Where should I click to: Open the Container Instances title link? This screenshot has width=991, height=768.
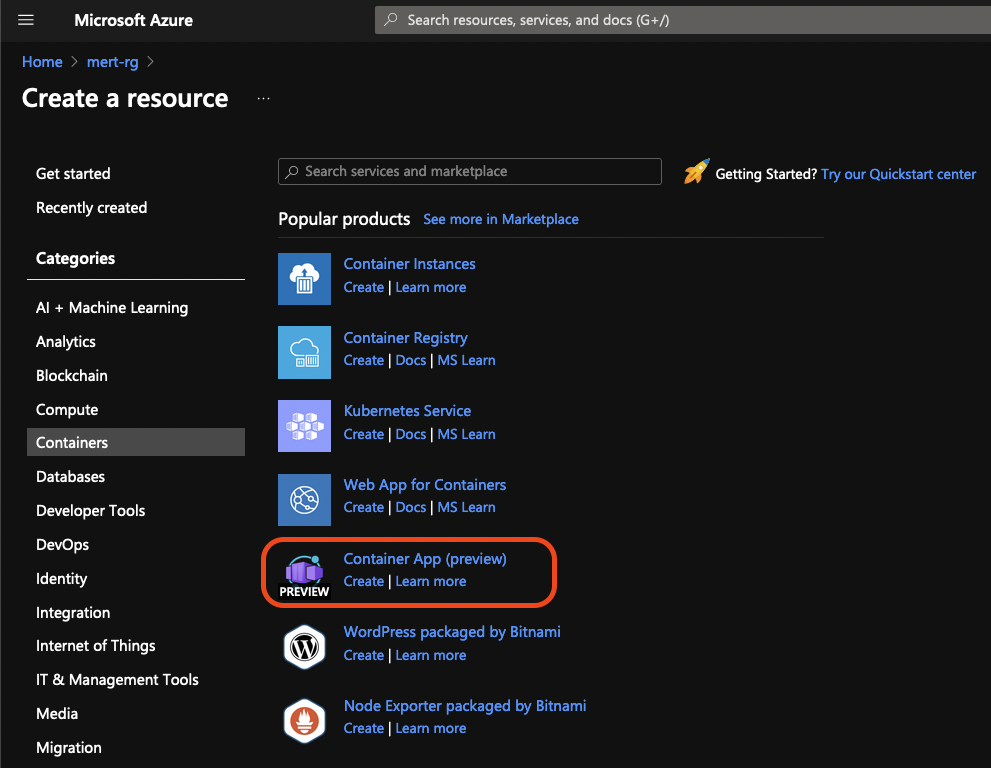pos(410,264)
